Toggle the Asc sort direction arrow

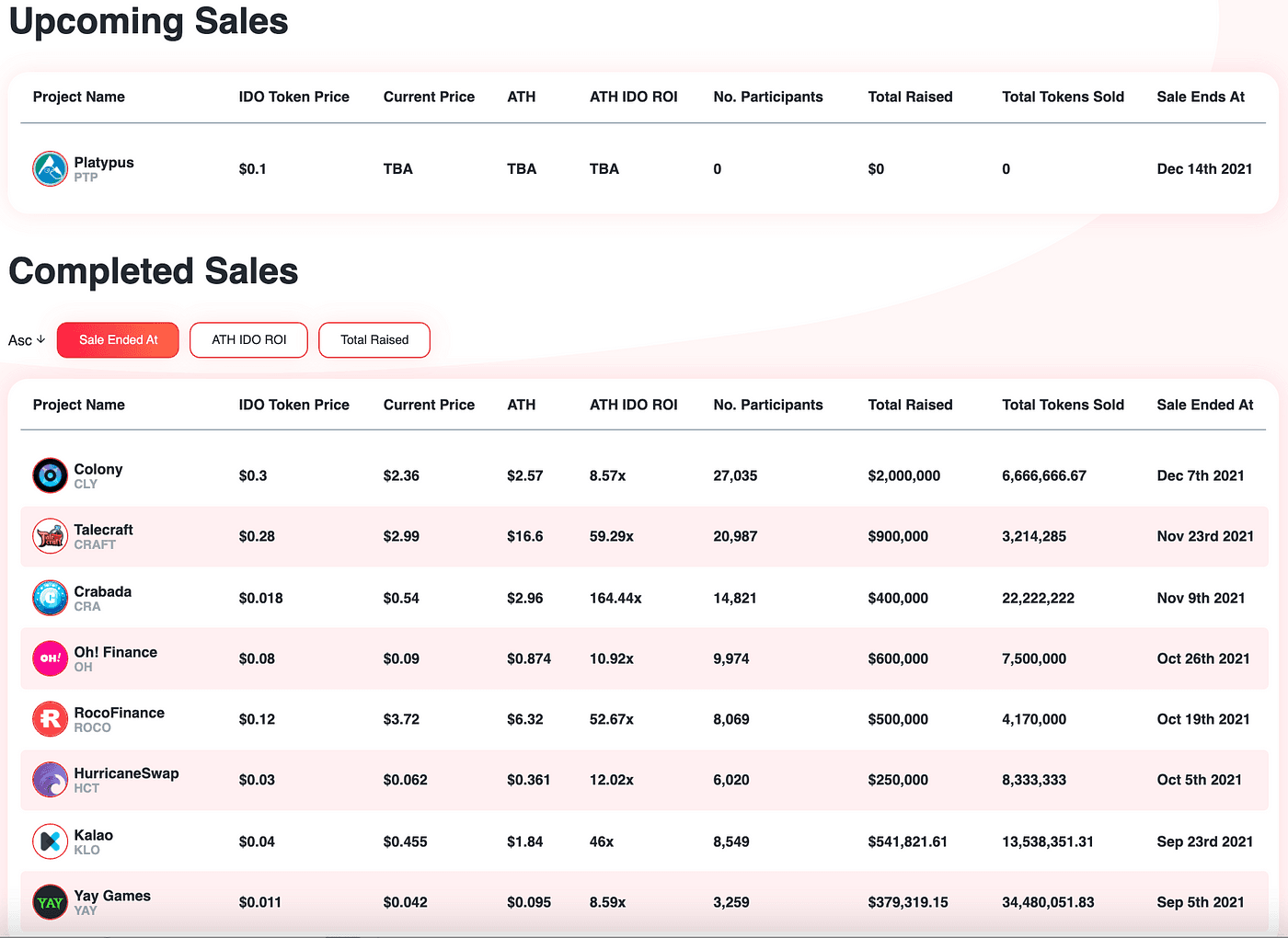[40, 339]
